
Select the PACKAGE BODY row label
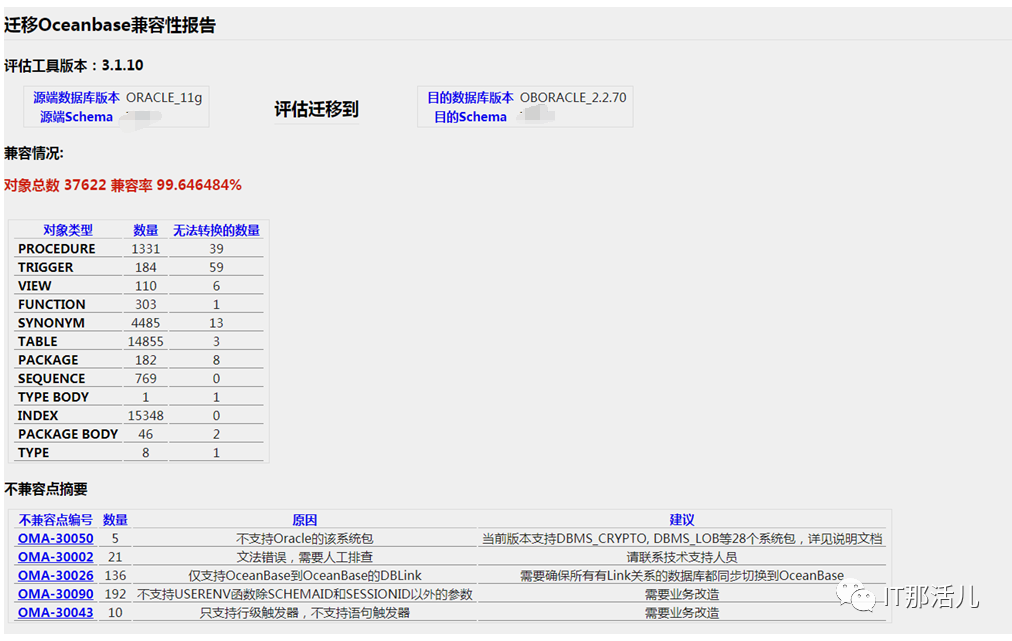click(x=68, y=434)
